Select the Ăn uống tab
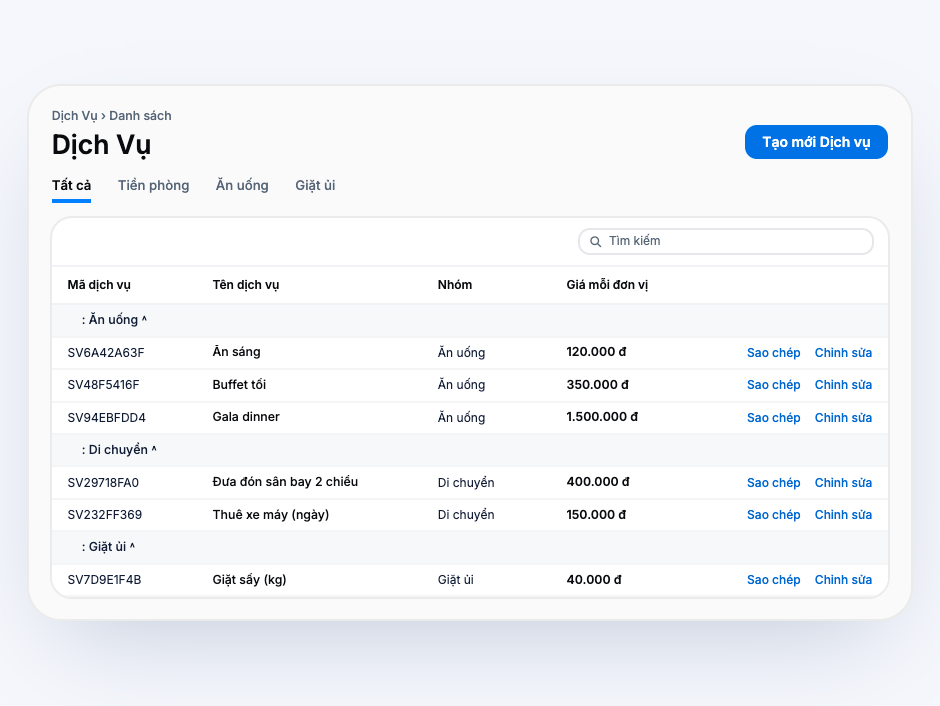 (x=242, y=186)
